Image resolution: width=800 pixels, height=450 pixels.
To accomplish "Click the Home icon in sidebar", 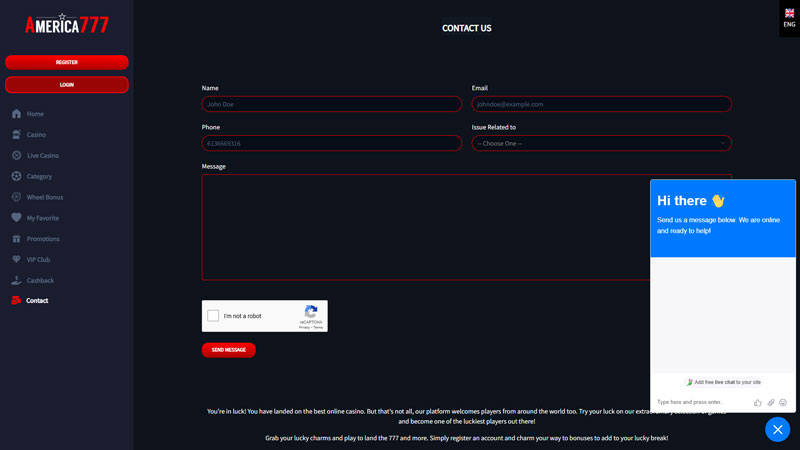I will tap(16, 114).
